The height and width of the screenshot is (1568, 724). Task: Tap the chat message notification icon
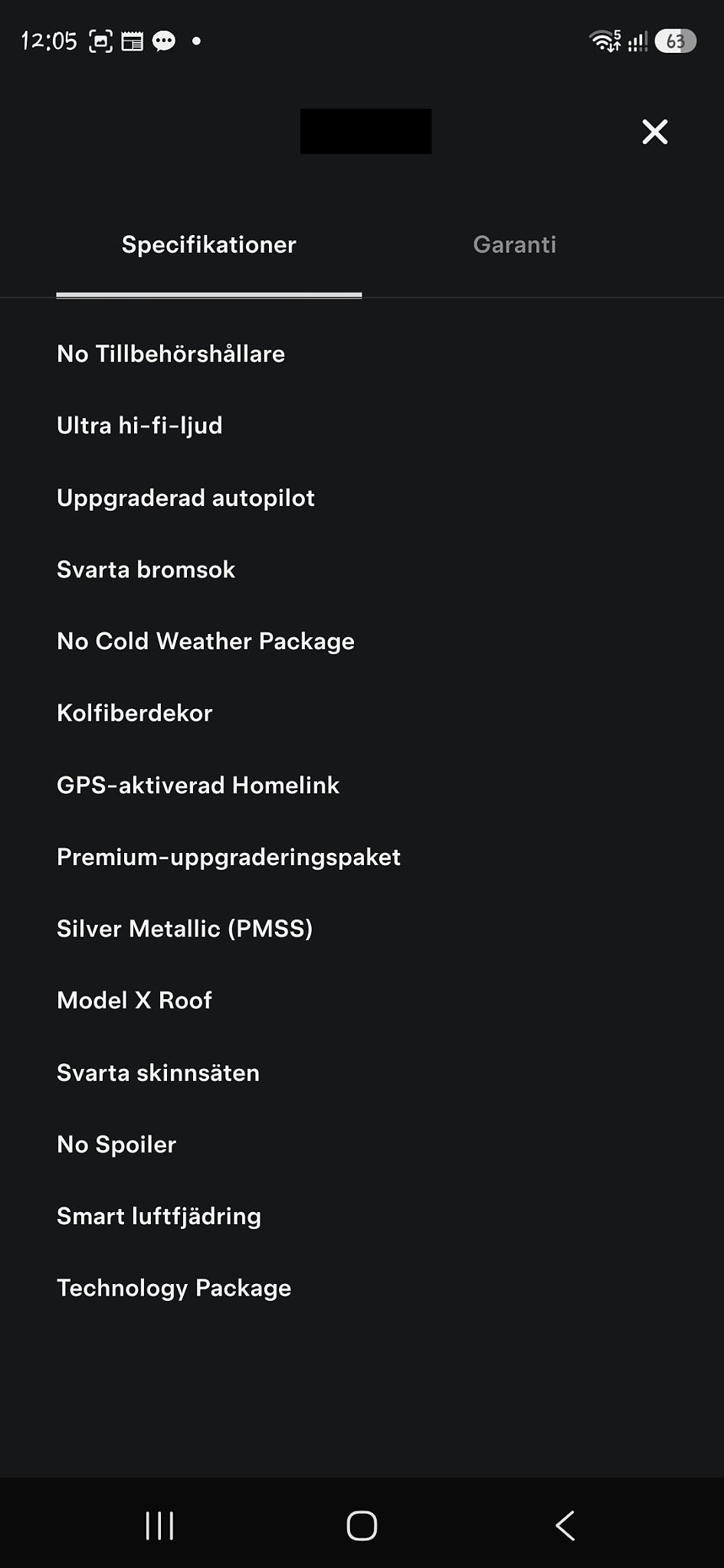click(x=164, y=41)
